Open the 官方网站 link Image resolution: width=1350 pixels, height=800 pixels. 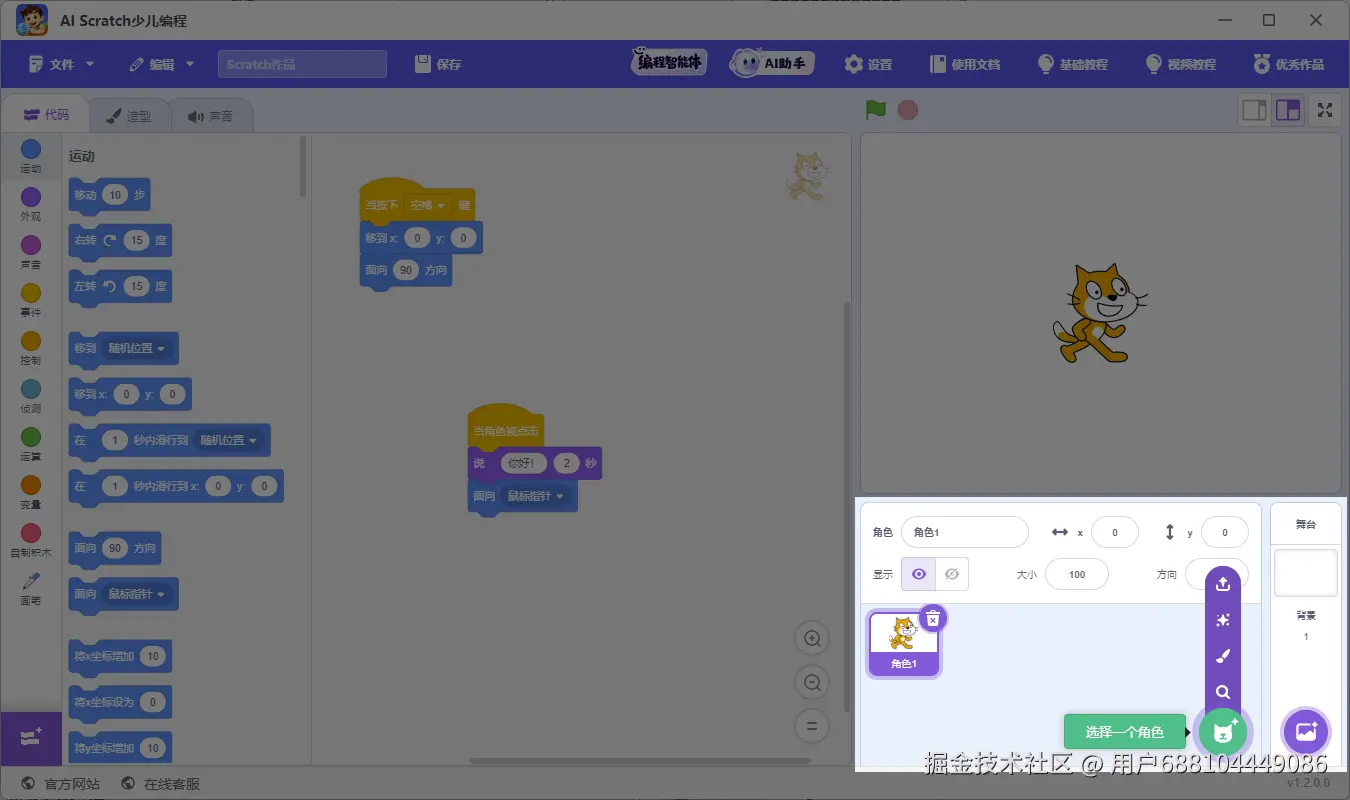(x=60, y=784)
